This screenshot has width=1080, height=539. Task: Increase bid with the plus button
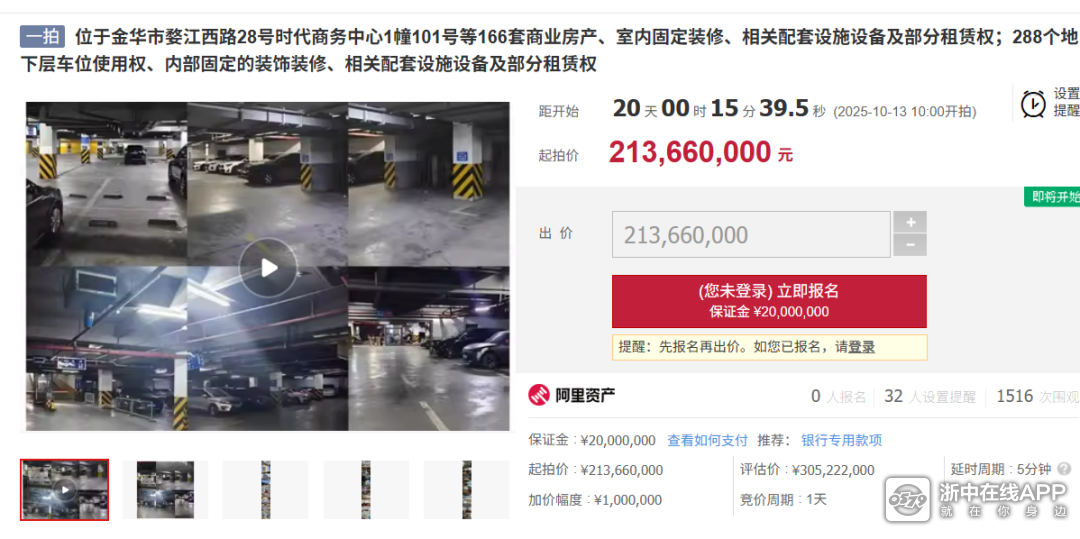pyautogui.click(x=910, y=222)
